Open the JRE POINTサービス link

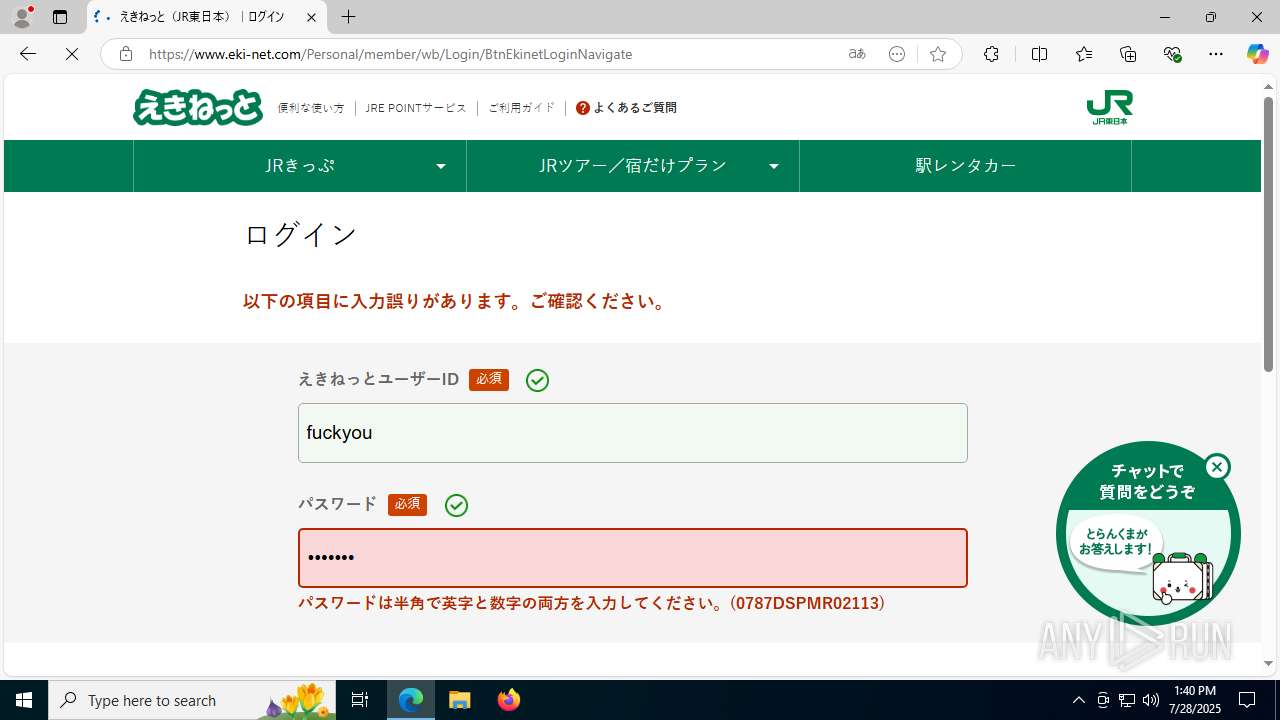click(x=416, y=108)
